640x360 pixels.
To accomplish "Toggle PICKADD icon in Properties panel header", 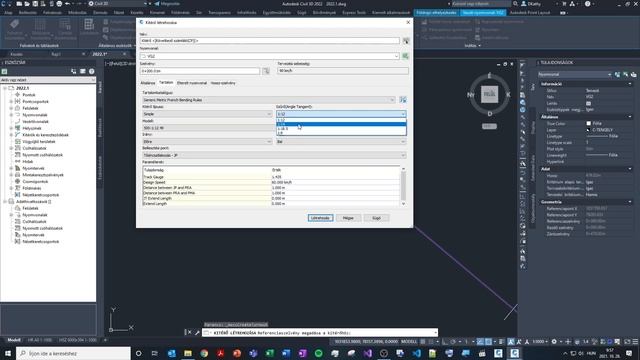I will (x=618, y=74).
